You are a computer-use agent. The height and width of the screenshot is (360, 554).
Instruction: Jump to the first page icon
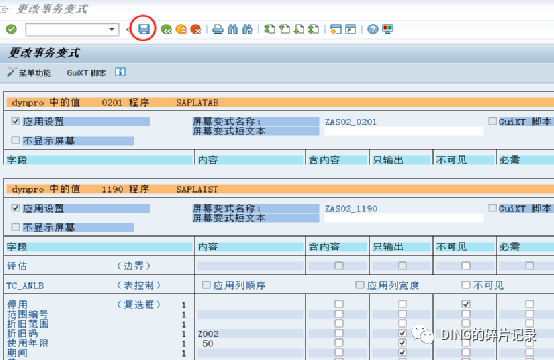[270, 29]
